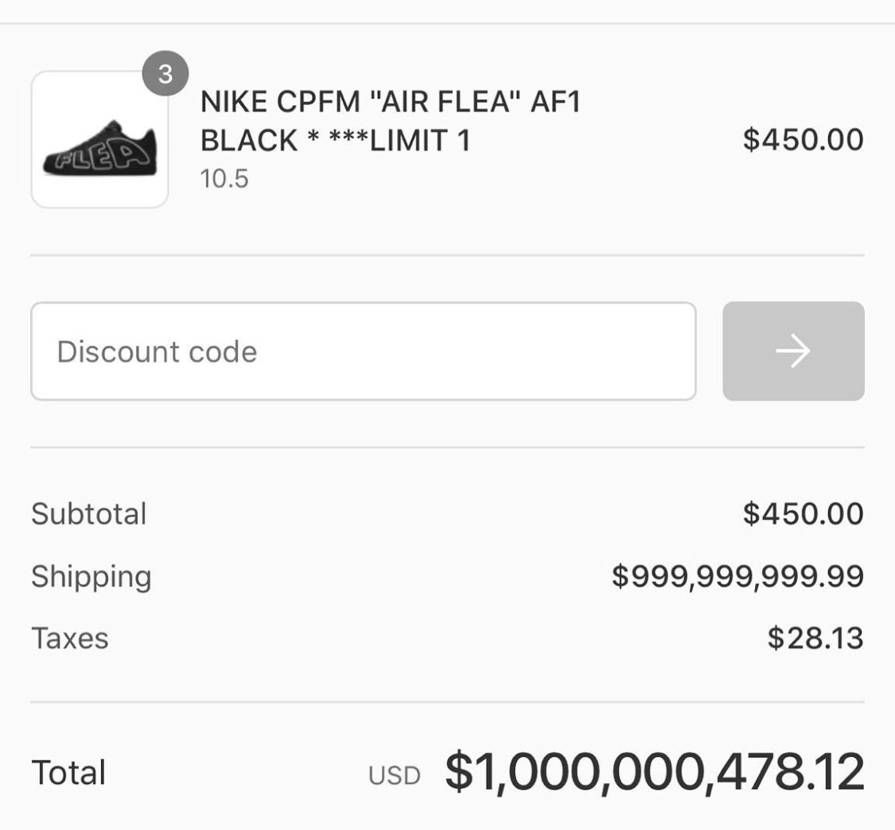The width and height of the screenshot is (895, 830).
Task: Click the $450.00 amount in Subtotal row
Action: pos(802,514)
